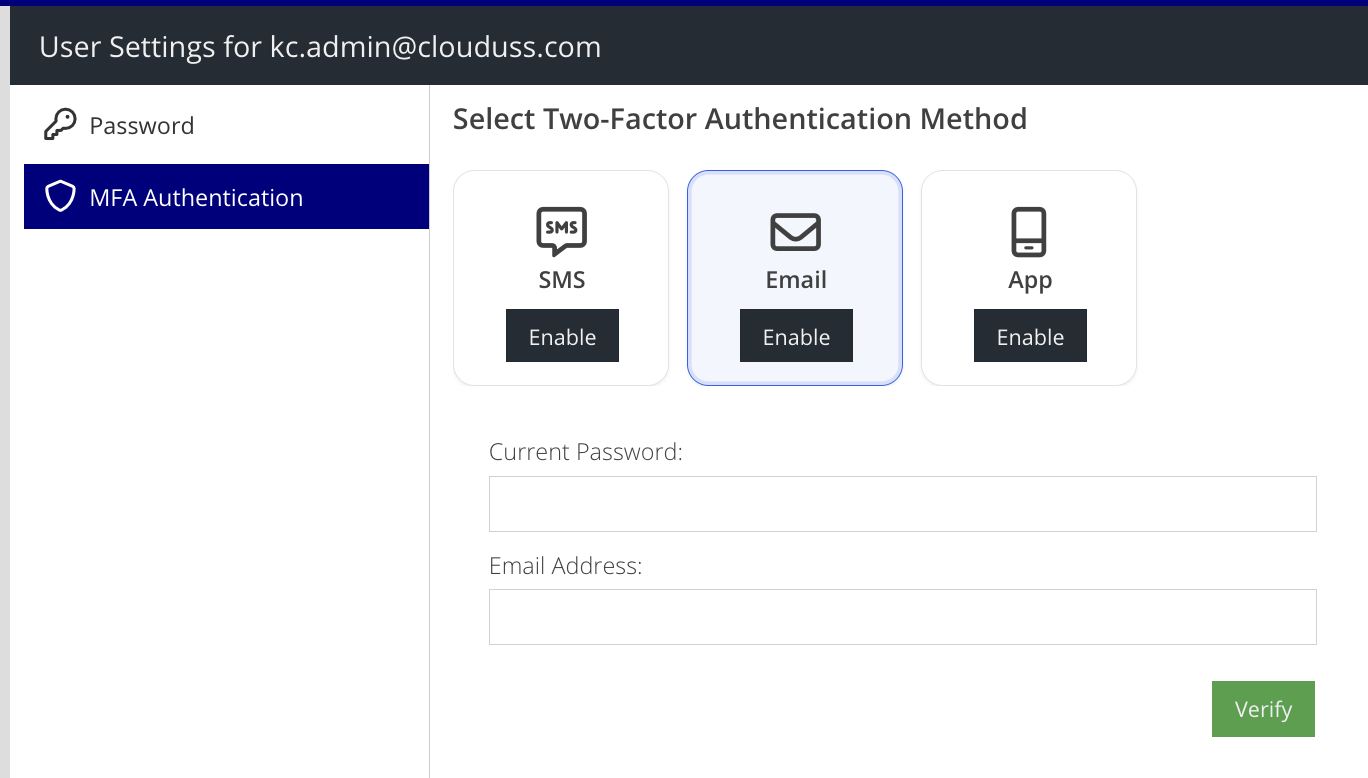Enable SMS two-factor authentication
Image resolution: width=1368 pixels, height=778 pixels.
[562, 337]
